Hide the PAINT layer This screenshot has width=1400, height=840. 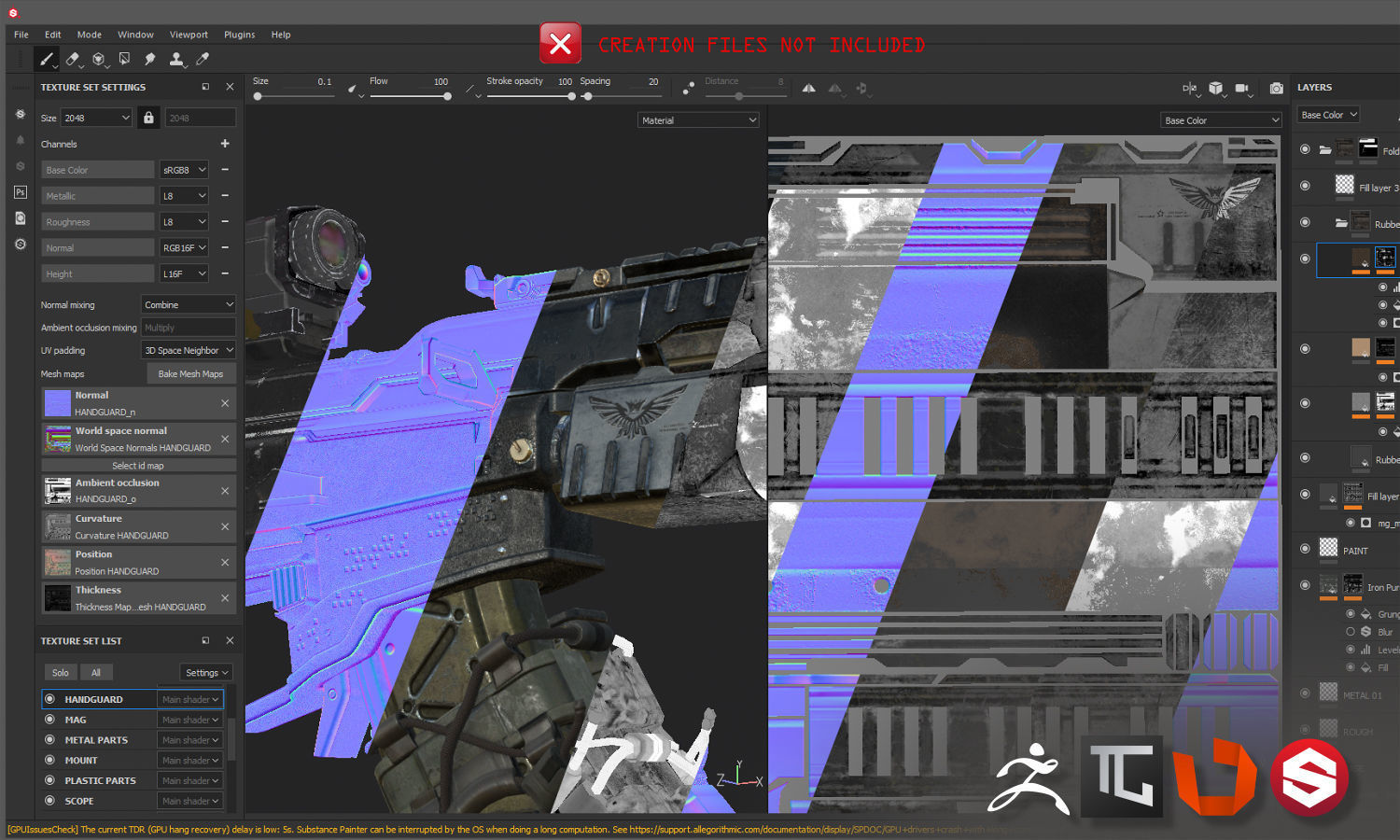[x=1305, y=549]
